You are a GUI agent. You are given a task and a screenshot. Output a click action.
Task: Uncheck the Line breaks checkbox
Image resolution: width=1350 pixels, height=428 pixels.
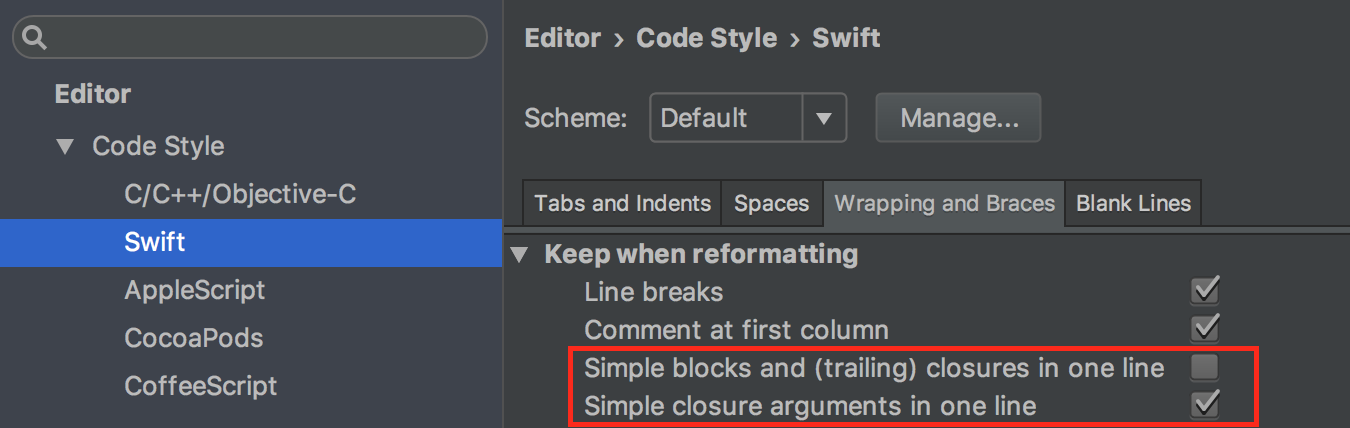[1205, 292]
